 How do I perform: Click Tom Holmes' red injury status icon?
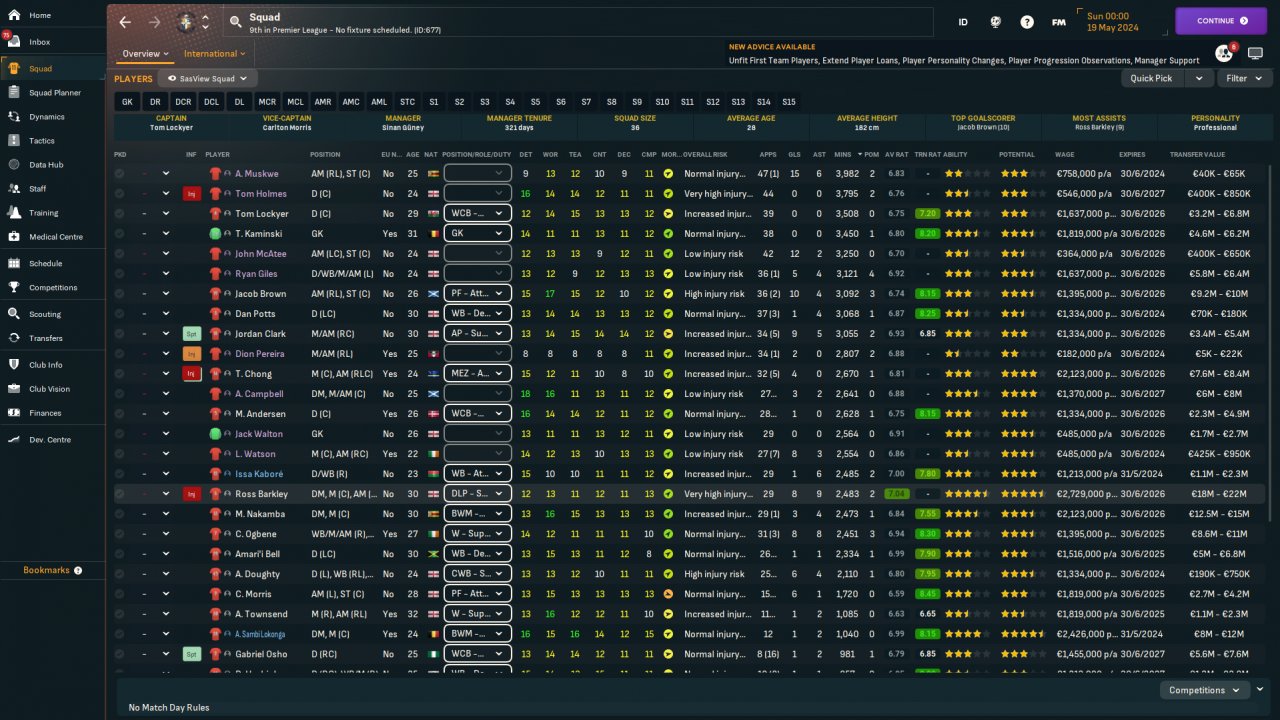[191, 194]
